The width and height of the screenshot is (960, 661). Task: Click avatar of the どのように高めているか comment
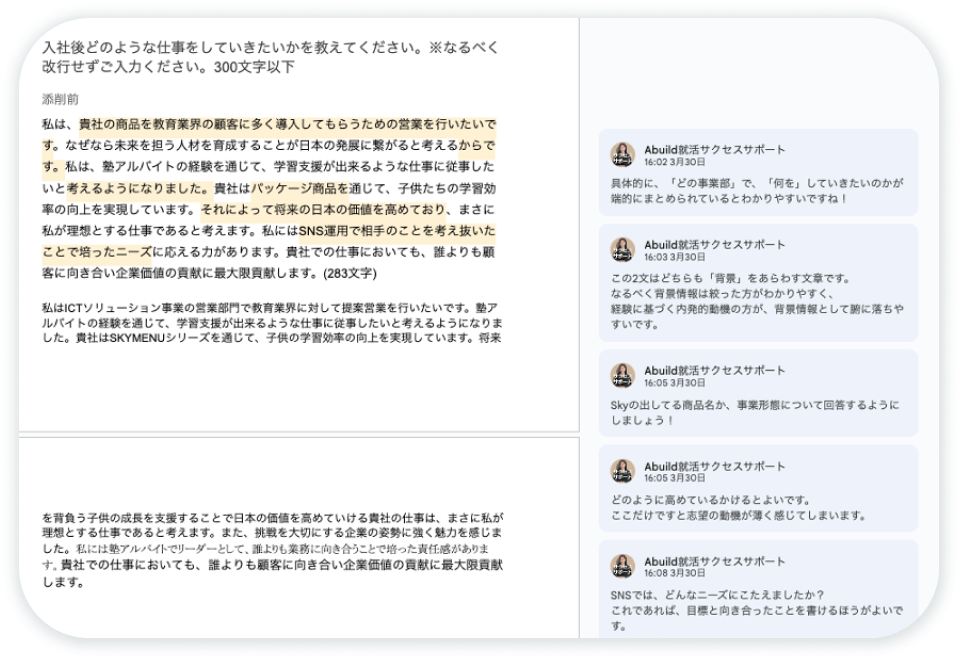623,471
